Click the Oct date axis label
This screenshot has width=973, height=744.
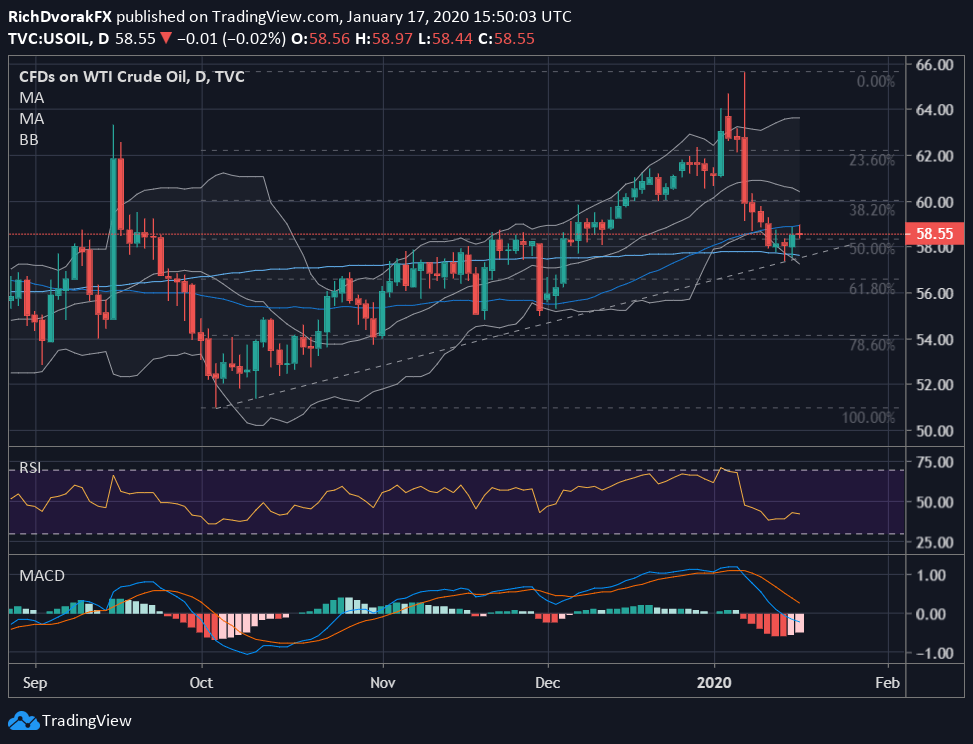pyautogui.click(x=201, y=683)
